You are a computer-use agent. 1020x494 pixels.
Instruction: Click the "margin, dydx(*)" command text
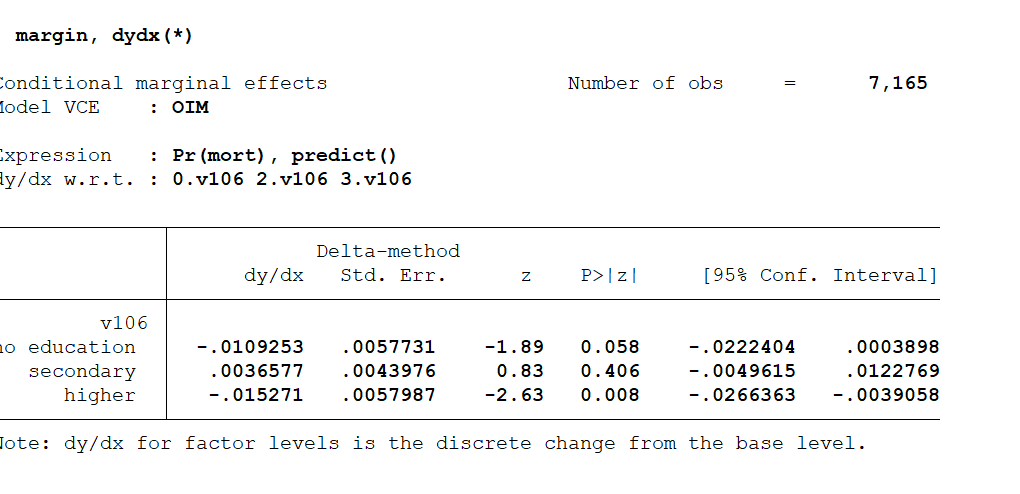[104, 36]
